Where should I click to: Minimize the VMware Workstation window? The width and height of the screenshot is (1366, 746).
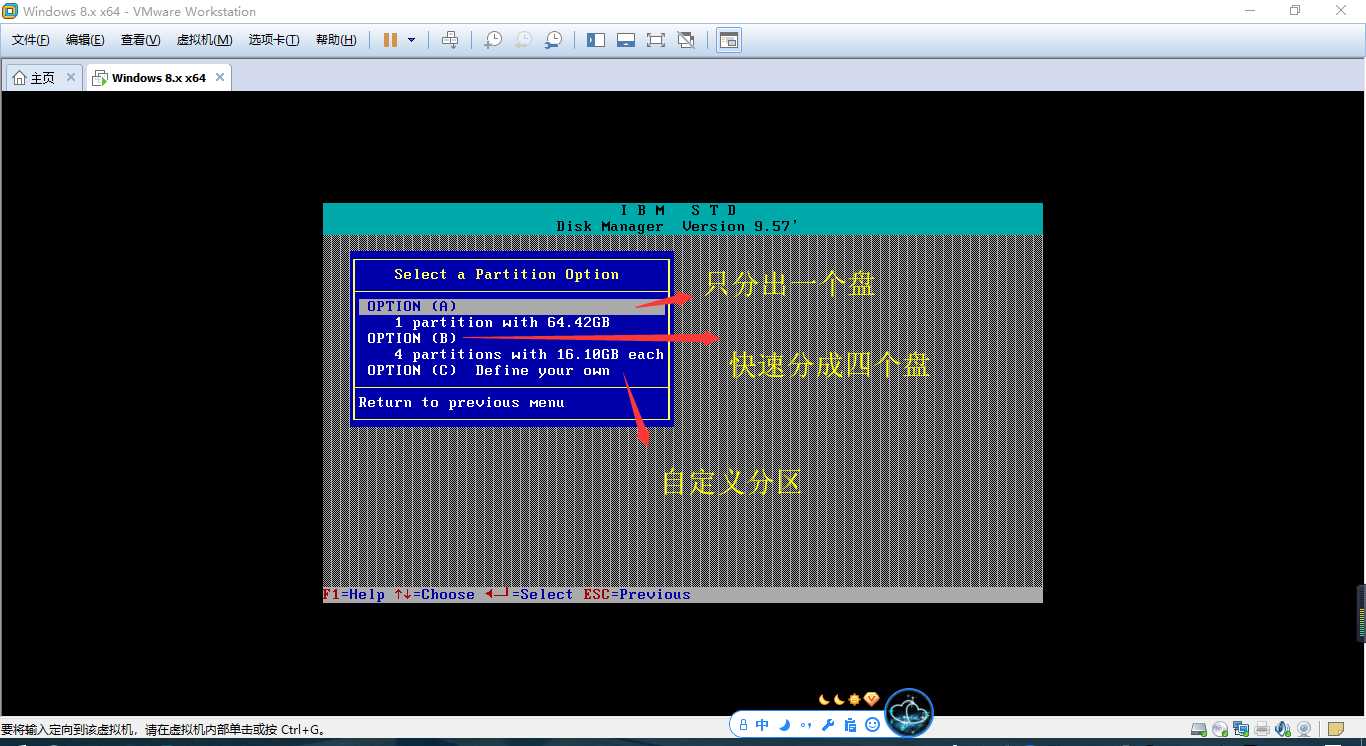(1249, 11)
